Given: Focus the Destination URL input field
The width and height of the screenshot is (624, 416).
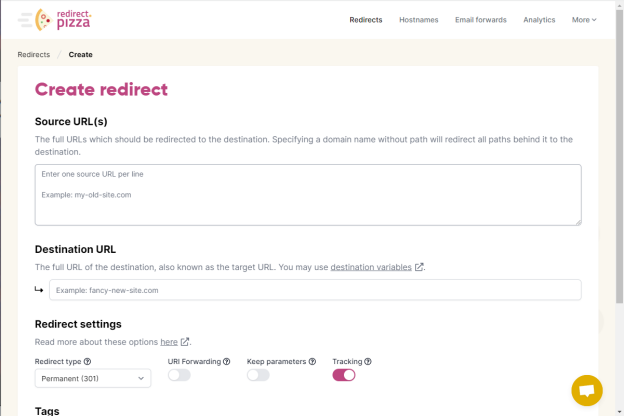Looking at the screenshot, I should [315, 290].
